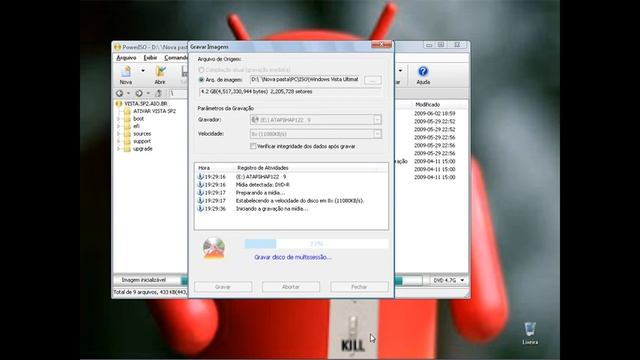The height and width of the screenshot is (360, 640).
Task: Select the sources folder in the tree
Action: tap(142, 134)
